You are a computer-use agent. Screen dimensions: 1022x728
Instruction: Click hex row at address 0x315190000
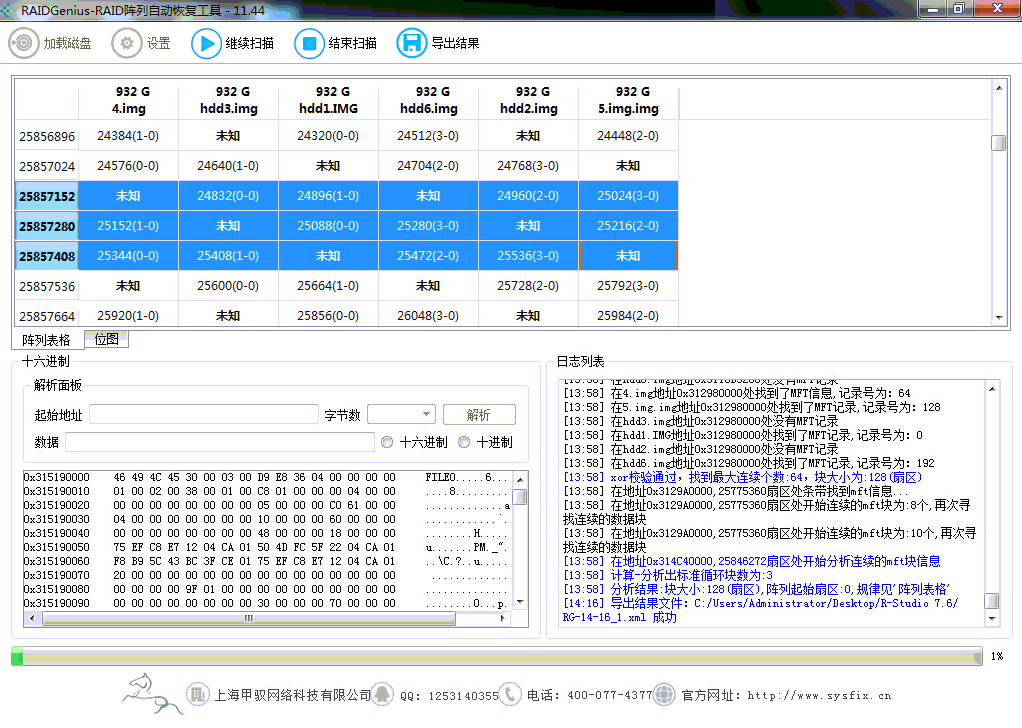[266, 477]
